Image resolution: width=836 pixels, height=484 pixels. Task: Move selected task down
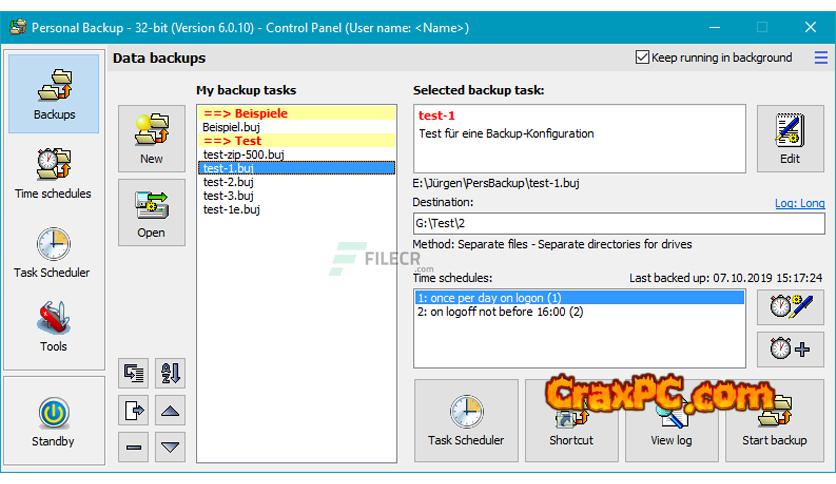(170, 447)
